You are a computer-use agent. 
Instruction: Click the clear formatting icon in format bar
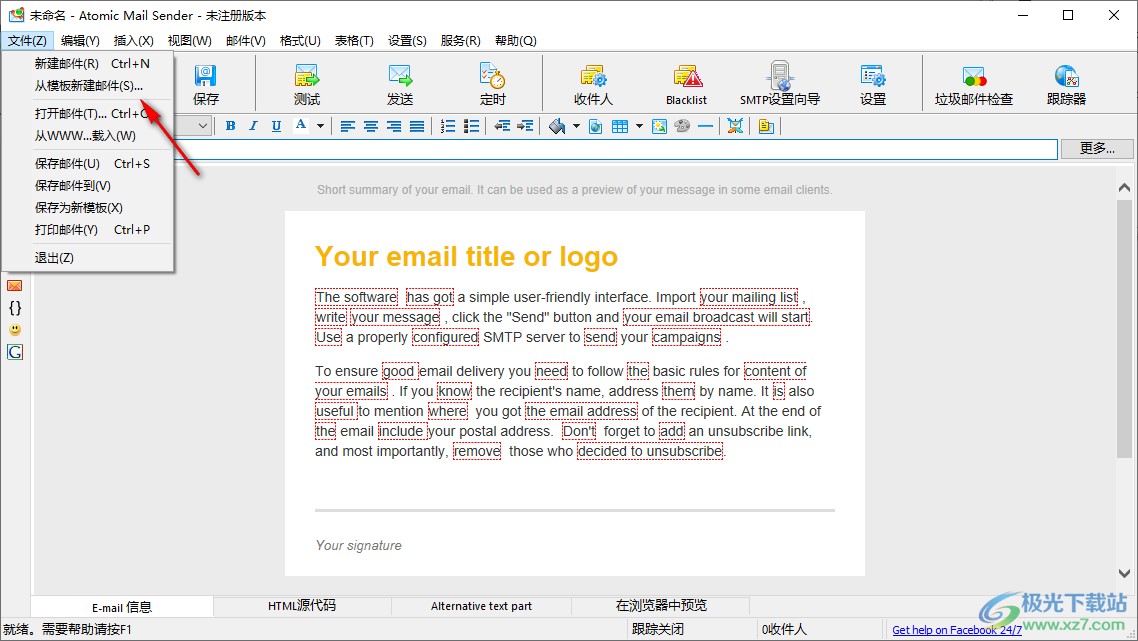point(735,126)
